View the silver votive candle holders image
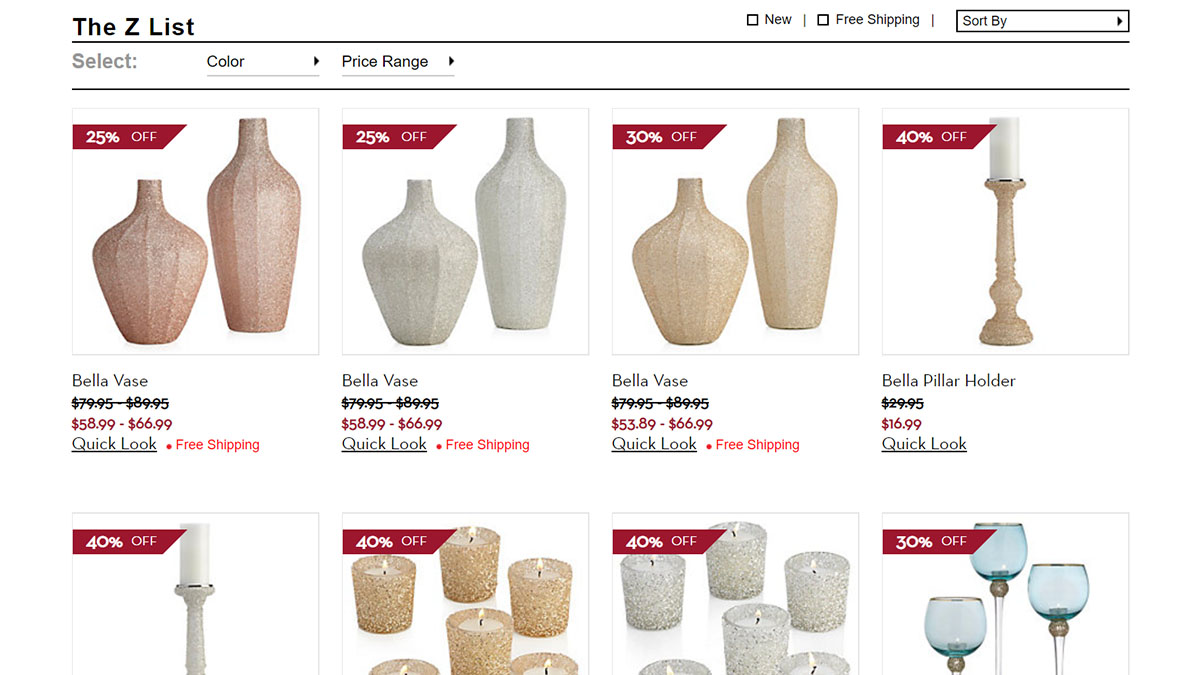 click(736, 594)
